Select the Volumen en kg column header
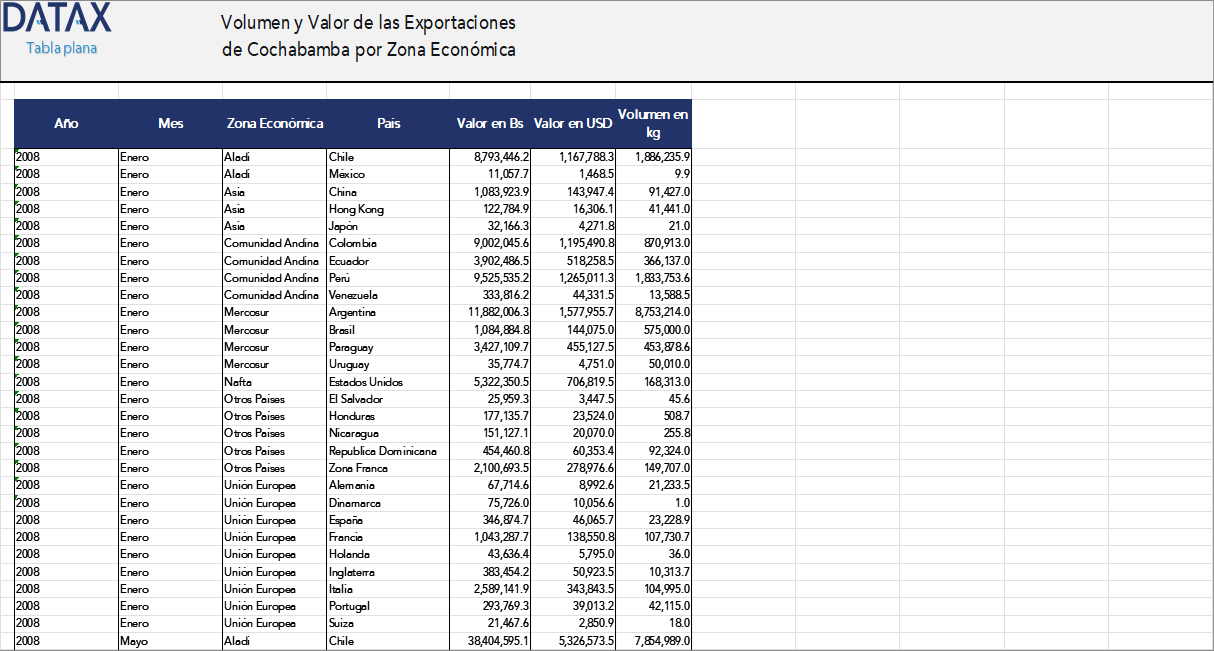This screenshot has width=1214, height=651. (x=652, y=121)
